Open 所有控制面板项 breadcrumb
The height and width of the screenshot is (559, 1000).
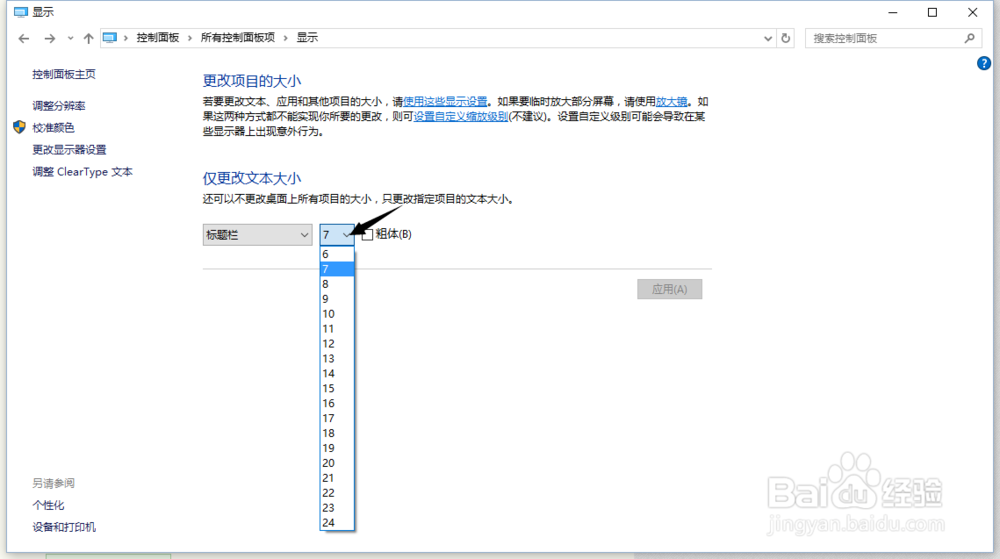click(x=237, y=38)
